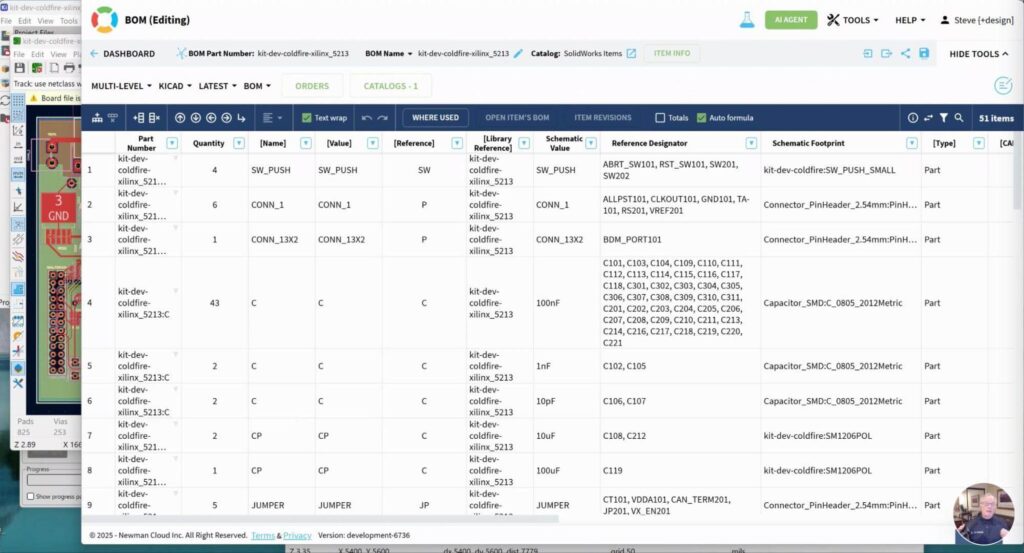Click the redo icon
Image resolution: width=1024 pixels, height=553 pixels.
[382, 118]
